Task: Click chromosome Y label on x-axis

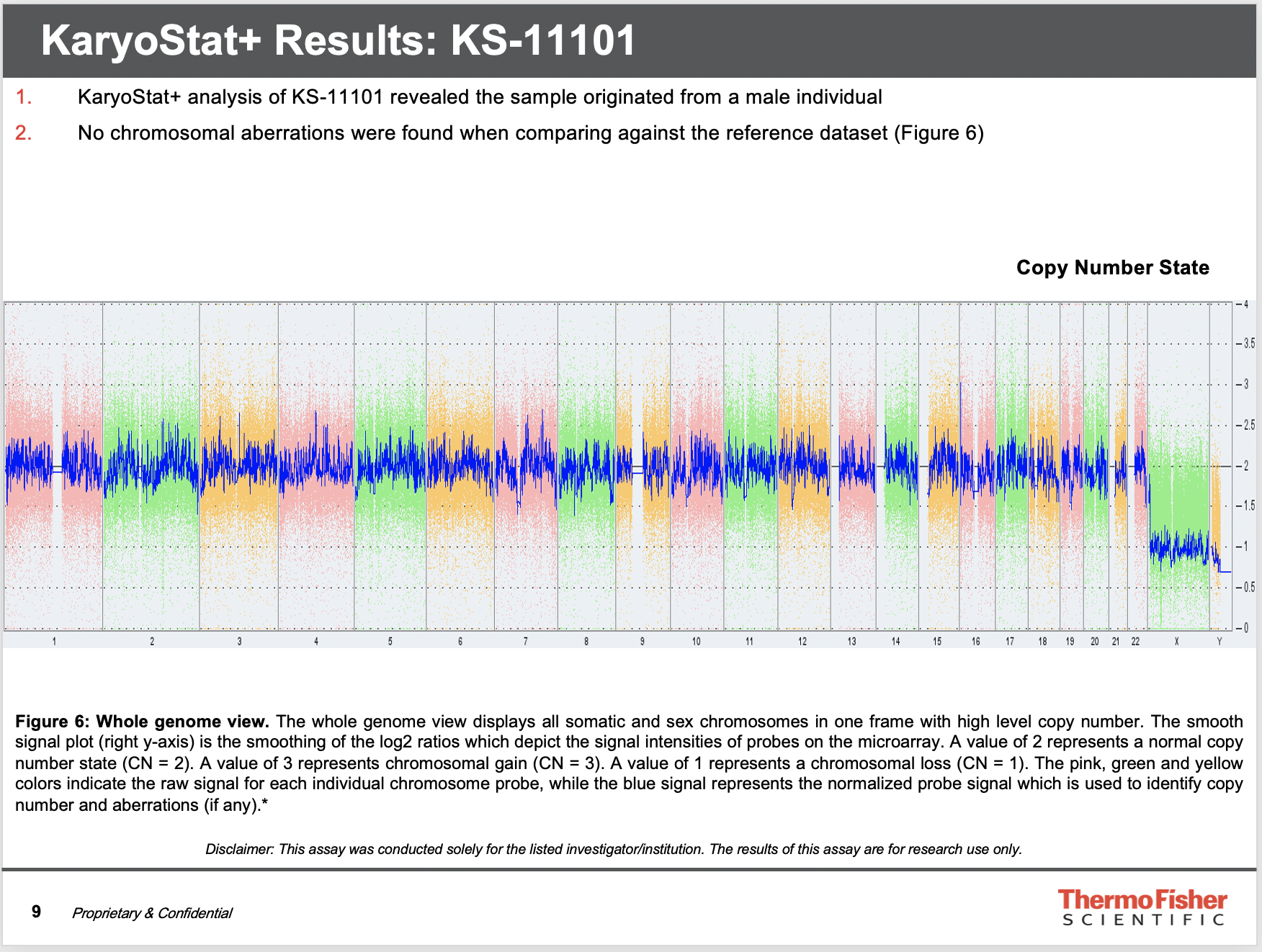Action: tap(1220, 641)
